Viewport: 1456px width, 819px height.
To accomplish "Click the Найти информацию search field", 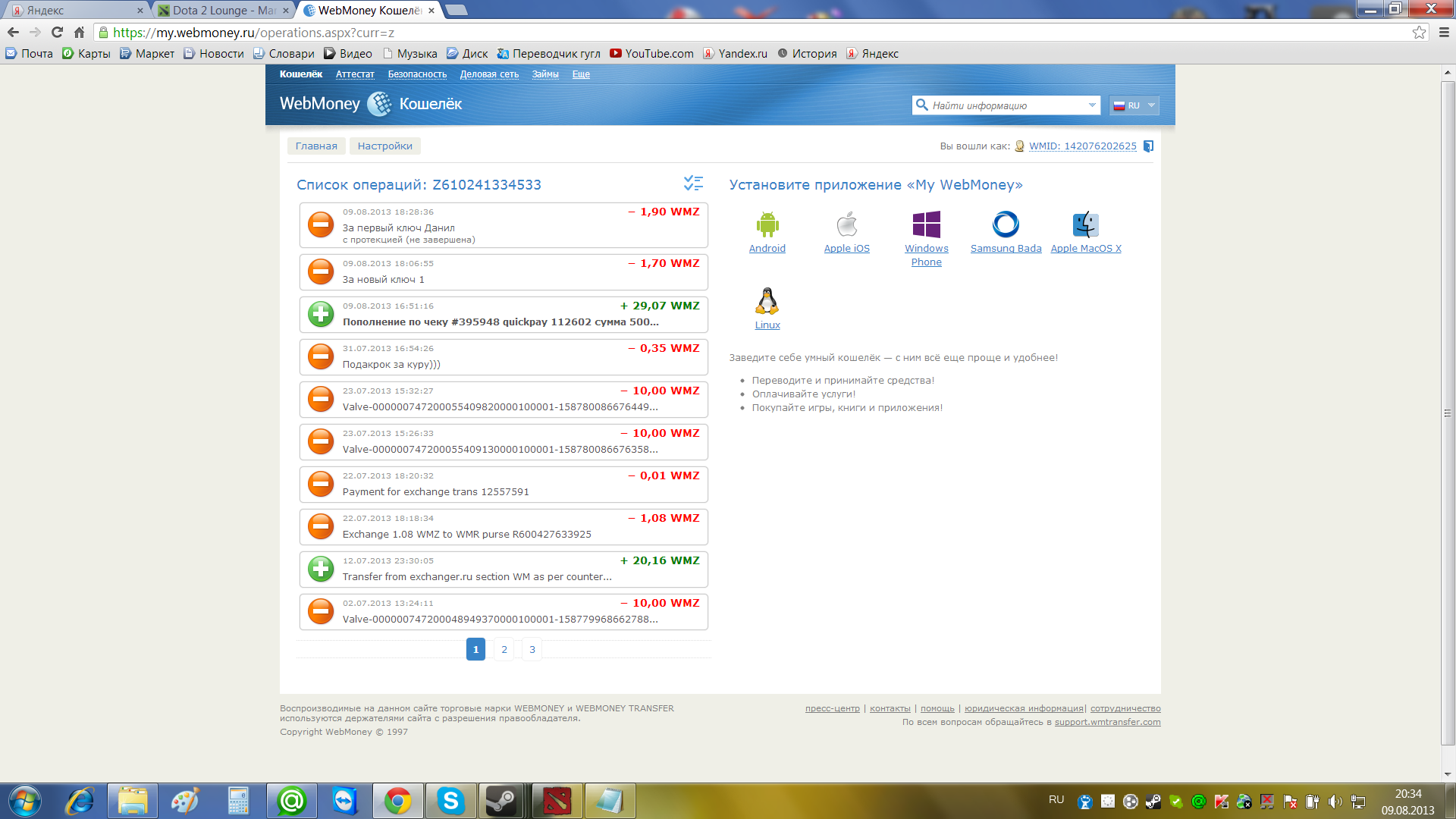I will (1005, 105).
